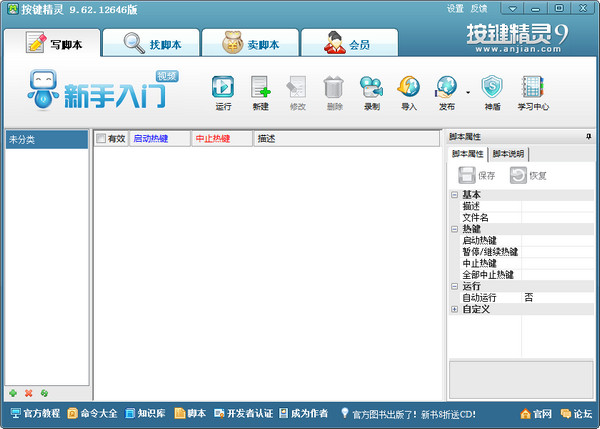This screenshot has width=600, height=429.
Task: Click the red delete category icon
Action: point(28,393)
